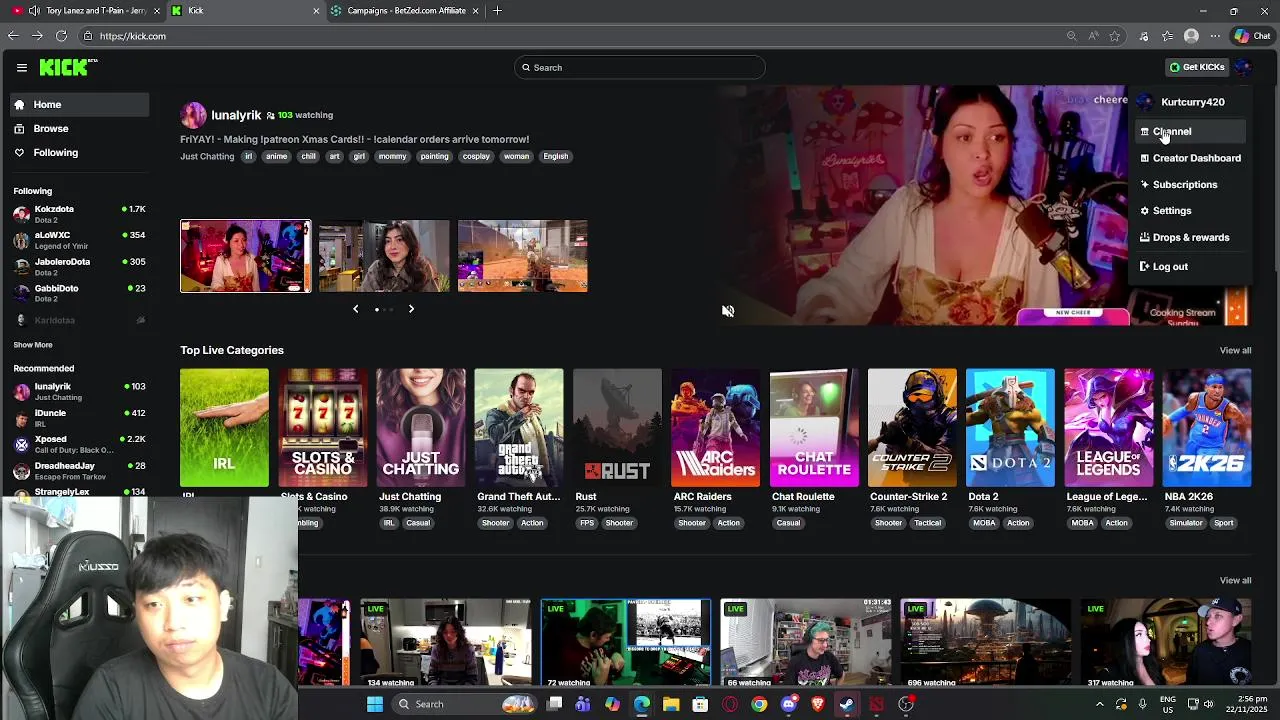Open File Explorer from the taskbar
The width and height of the screenshot is (1280, 720).
[671, 704]
